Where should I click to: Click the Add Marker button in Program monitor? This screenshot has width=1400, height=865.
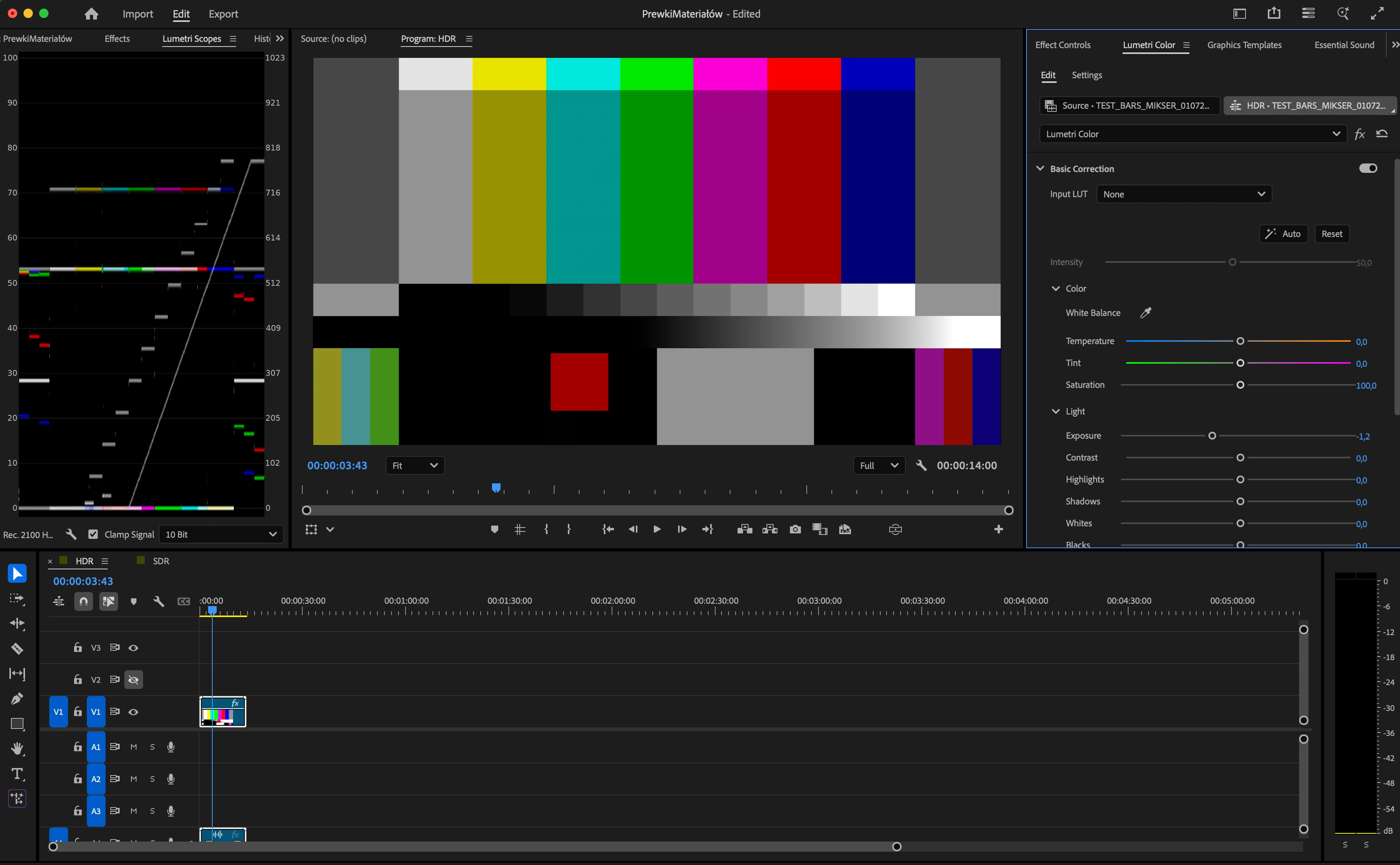point(494,529)
